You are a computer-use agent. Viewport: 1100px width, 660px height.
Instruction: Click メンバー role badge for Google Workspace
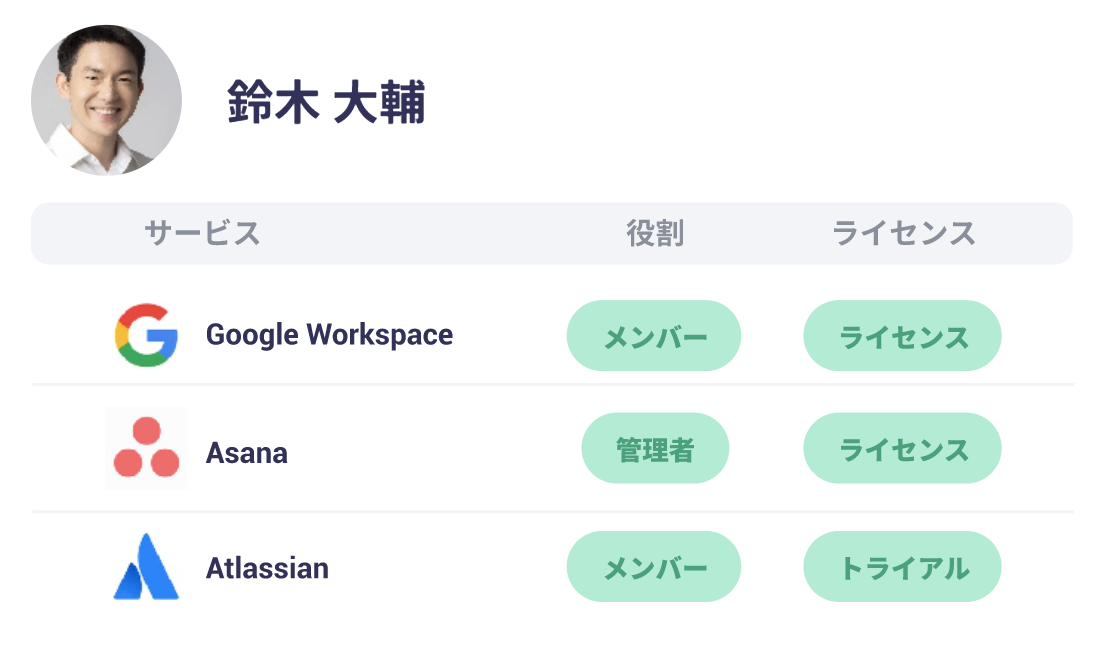[654, 335]
